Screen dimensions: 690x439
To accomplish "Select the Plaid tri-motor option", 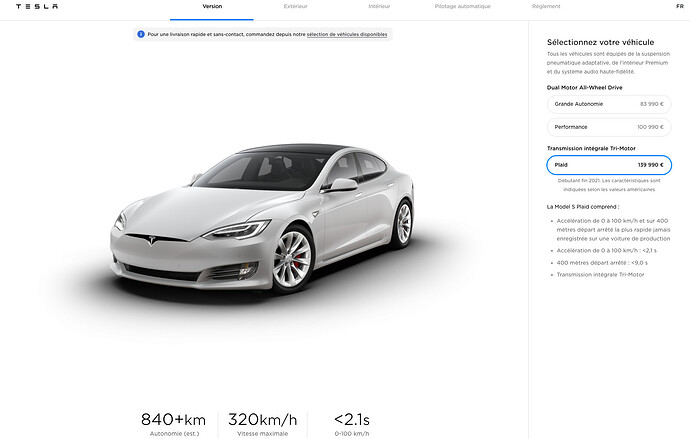I will coord(609,165).
